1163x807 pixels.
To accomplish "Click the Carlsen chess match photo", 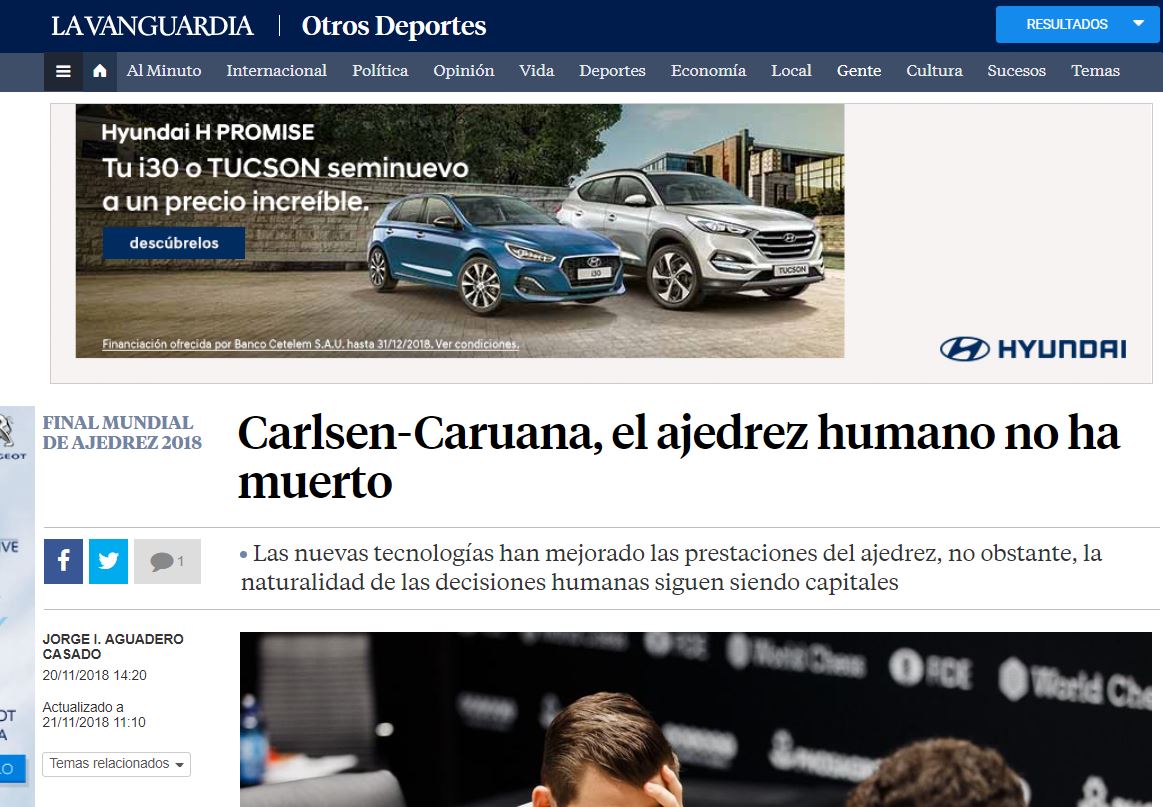I will click(x=696, y=719).
